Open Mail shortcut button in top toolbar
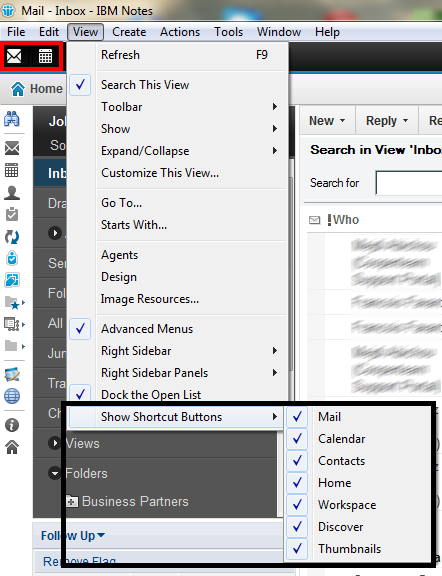 (14, 56)
